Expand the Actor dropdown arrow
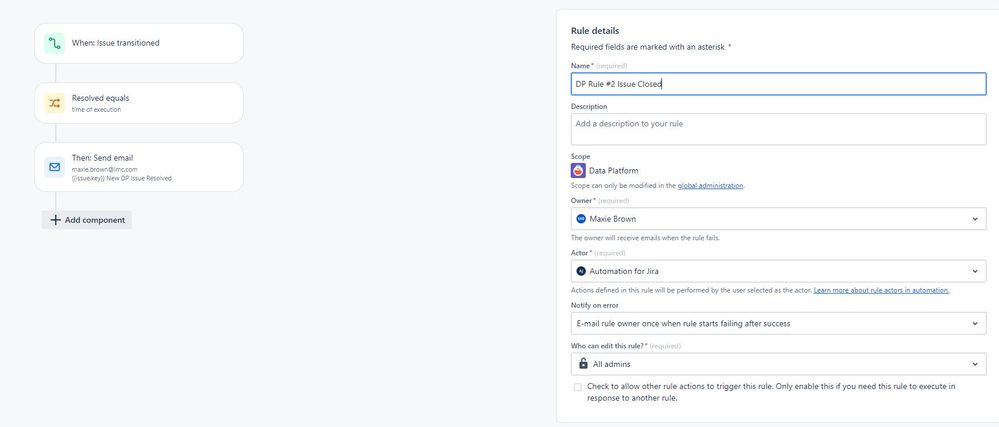Screen dimensions: 999x427 coord(975,271)
